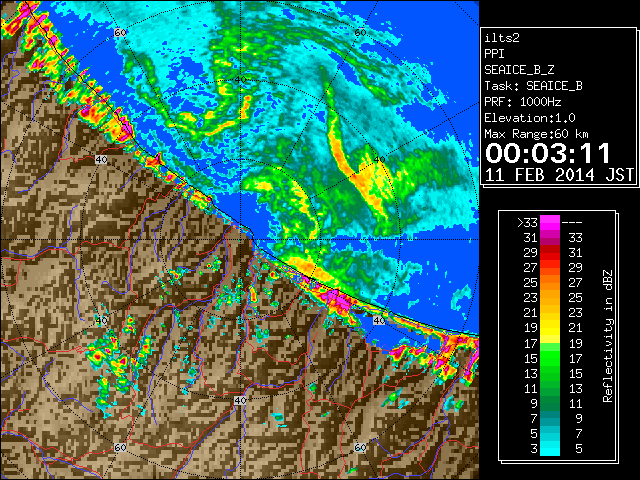Pick the bright green legend band
Screen dimensions: 640x480
pyautogui.click(x=550, y=358)
